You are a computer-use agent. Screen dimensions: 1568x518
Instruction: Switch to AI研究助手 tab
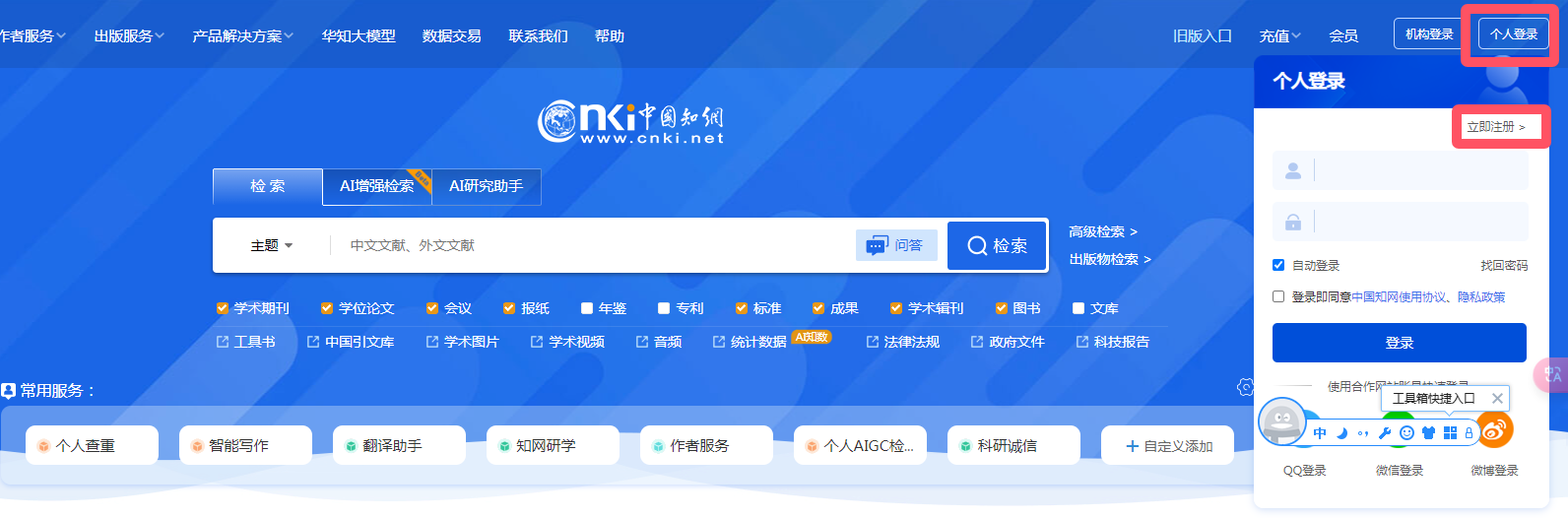487,186
